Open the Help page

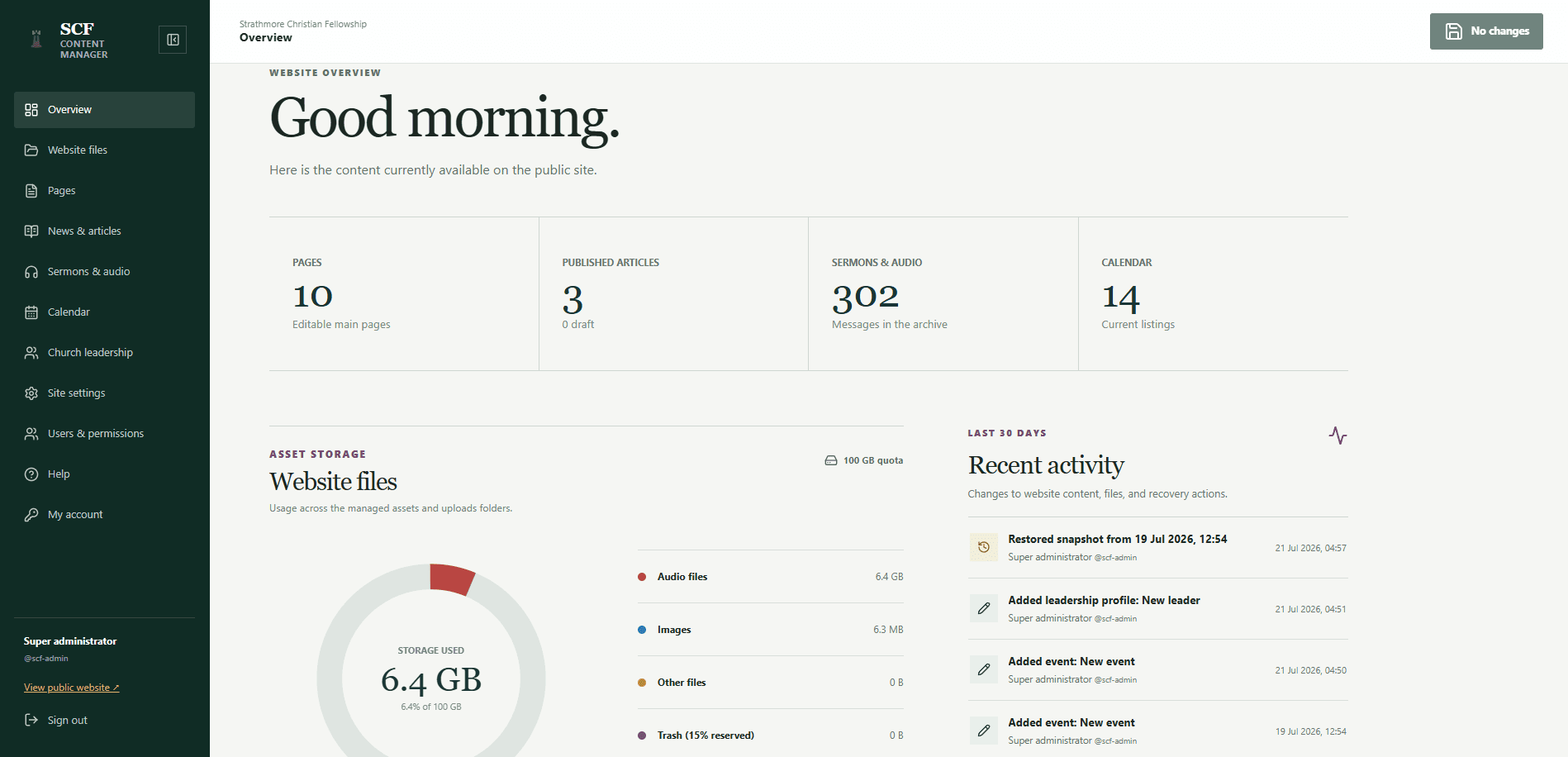pyautogui.click(x=104, y=474)
